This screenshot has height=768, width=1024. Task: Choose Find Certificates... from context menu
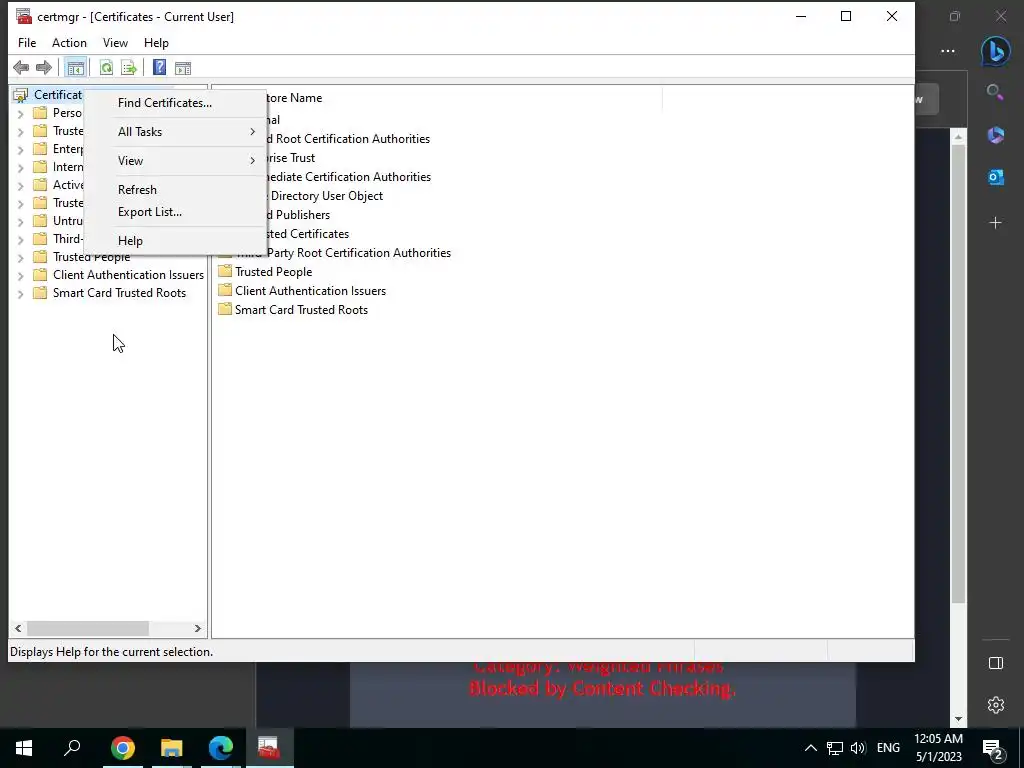(x=175, y=103)
